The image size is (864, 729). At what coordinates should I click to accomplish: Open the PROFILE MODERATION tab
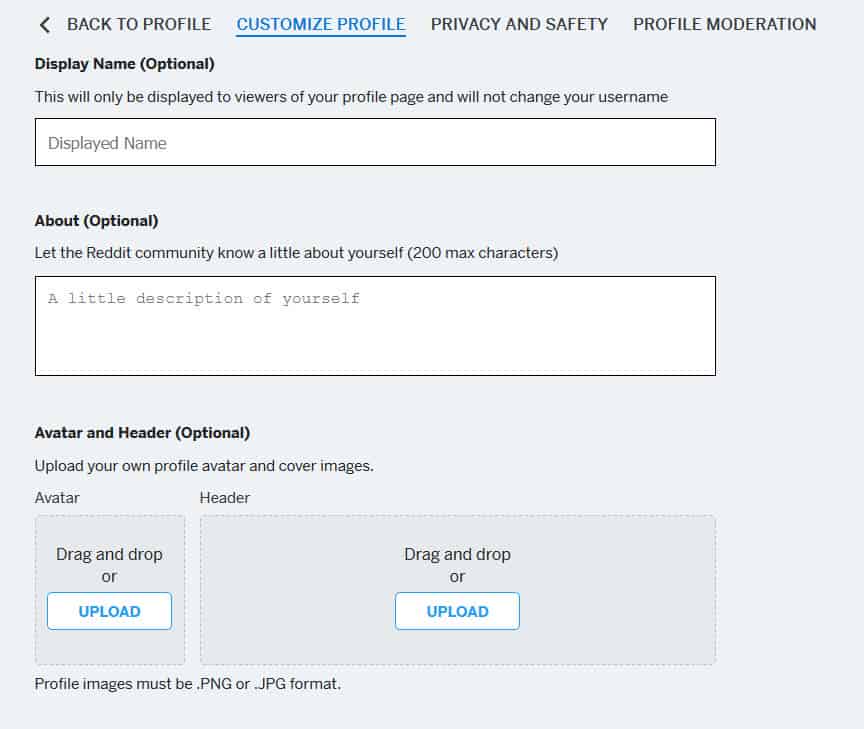[724, 24]
